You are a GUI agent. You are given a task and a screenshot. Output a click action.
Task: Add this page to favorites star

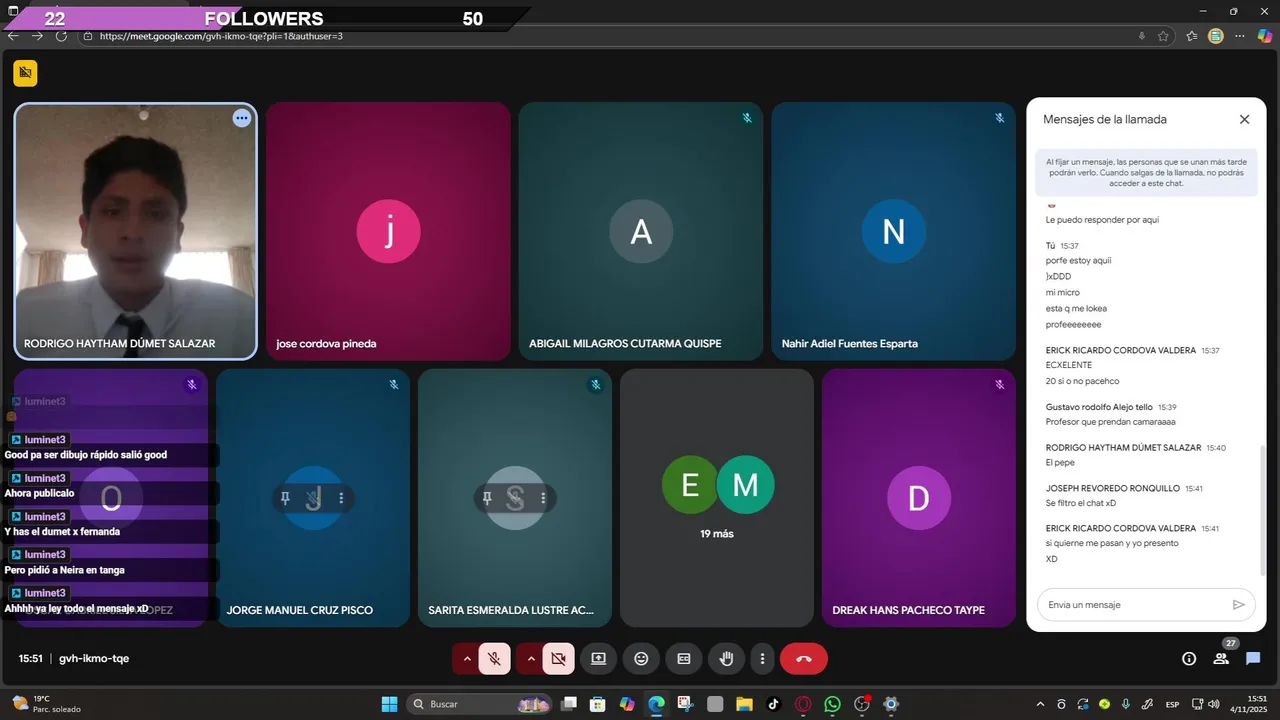[x=1163, y=36]
